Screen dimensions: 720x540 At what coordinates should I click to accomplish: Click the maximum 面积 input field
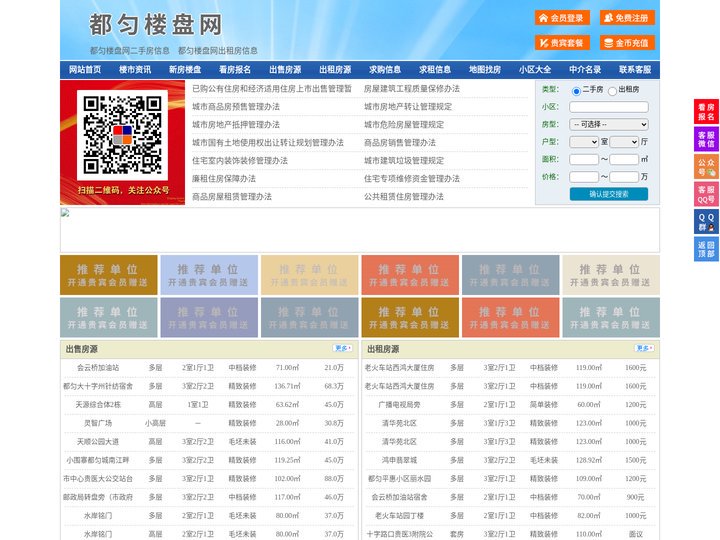pos(624,159)
